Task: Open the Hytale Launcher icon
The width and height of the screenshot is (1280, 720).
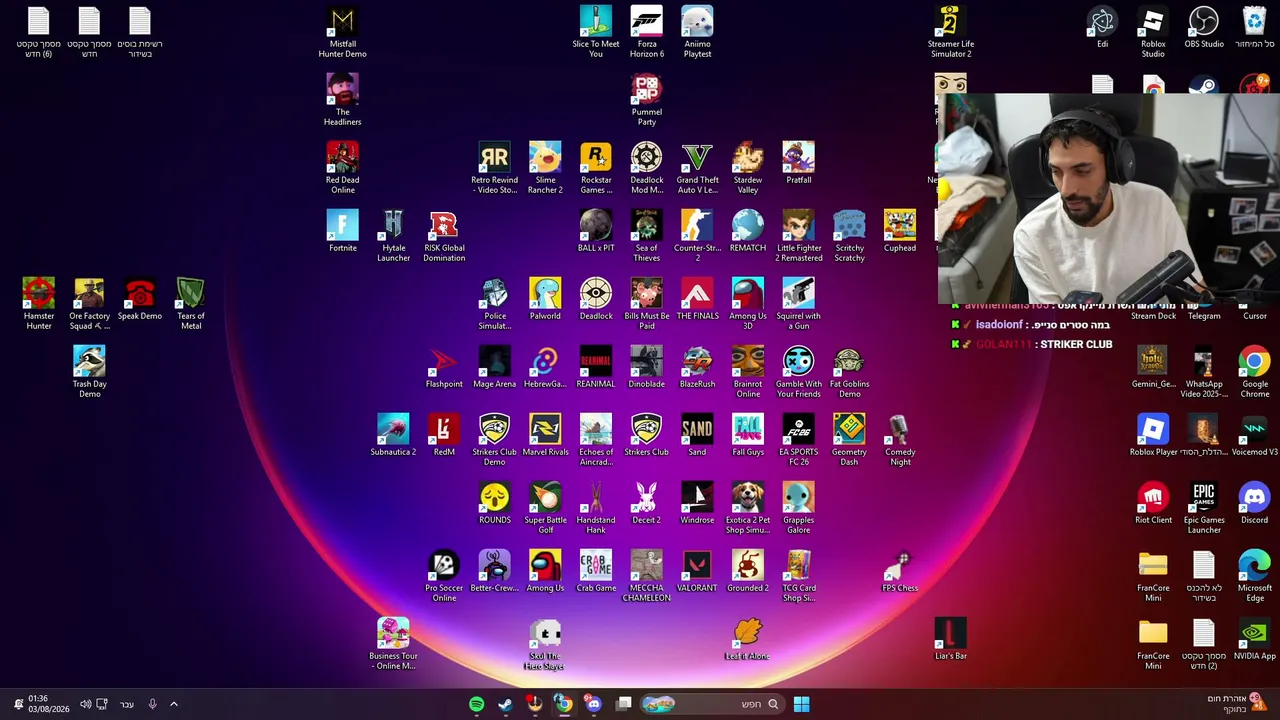Action: click(x=393, y=236)
